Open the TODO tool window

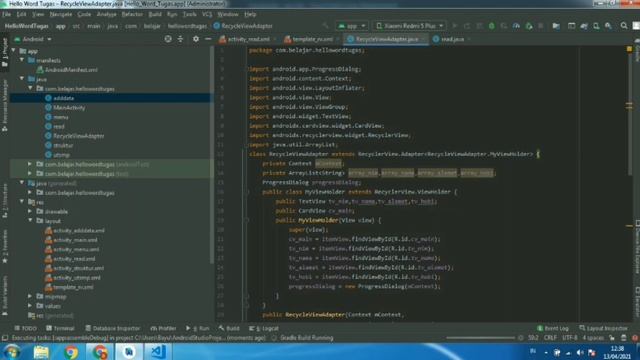click(26, 329)
